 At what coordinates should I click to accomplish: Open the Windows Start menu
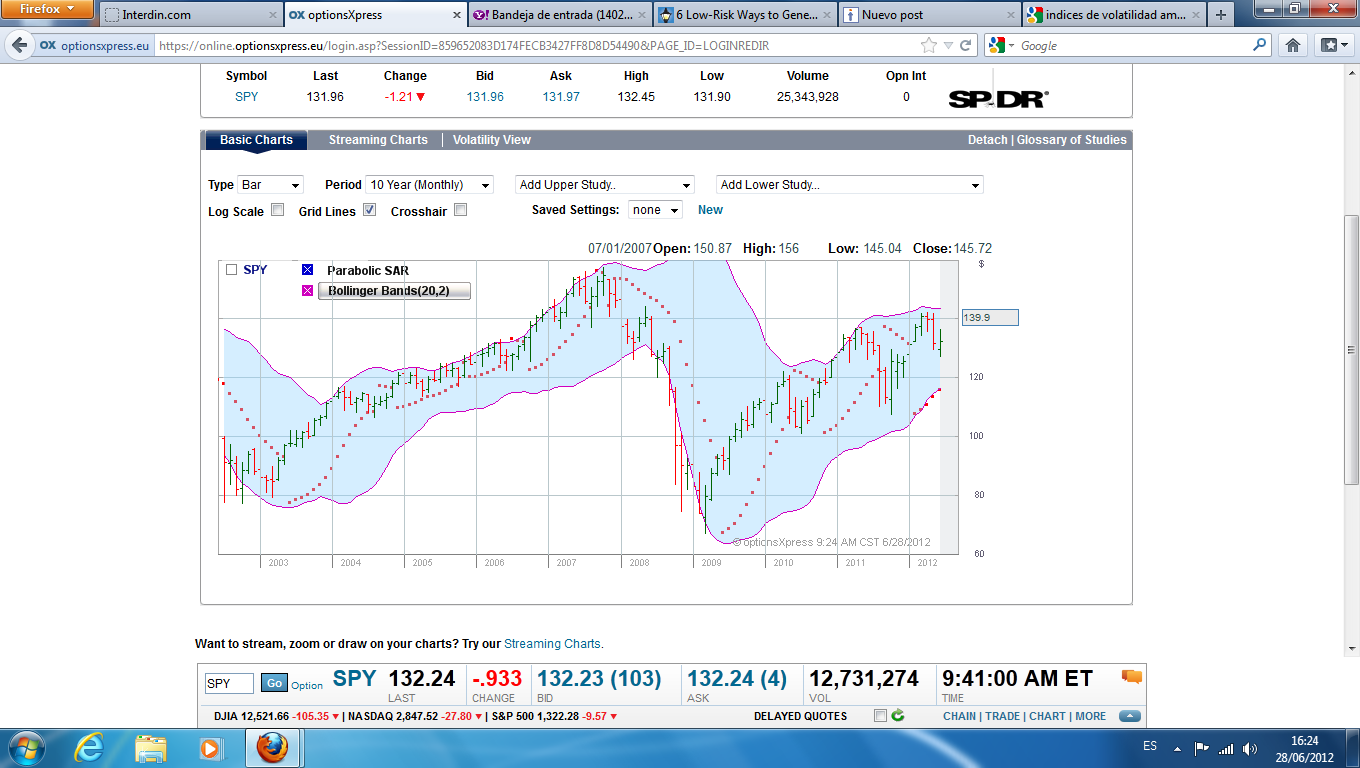[x=24, y=748]
